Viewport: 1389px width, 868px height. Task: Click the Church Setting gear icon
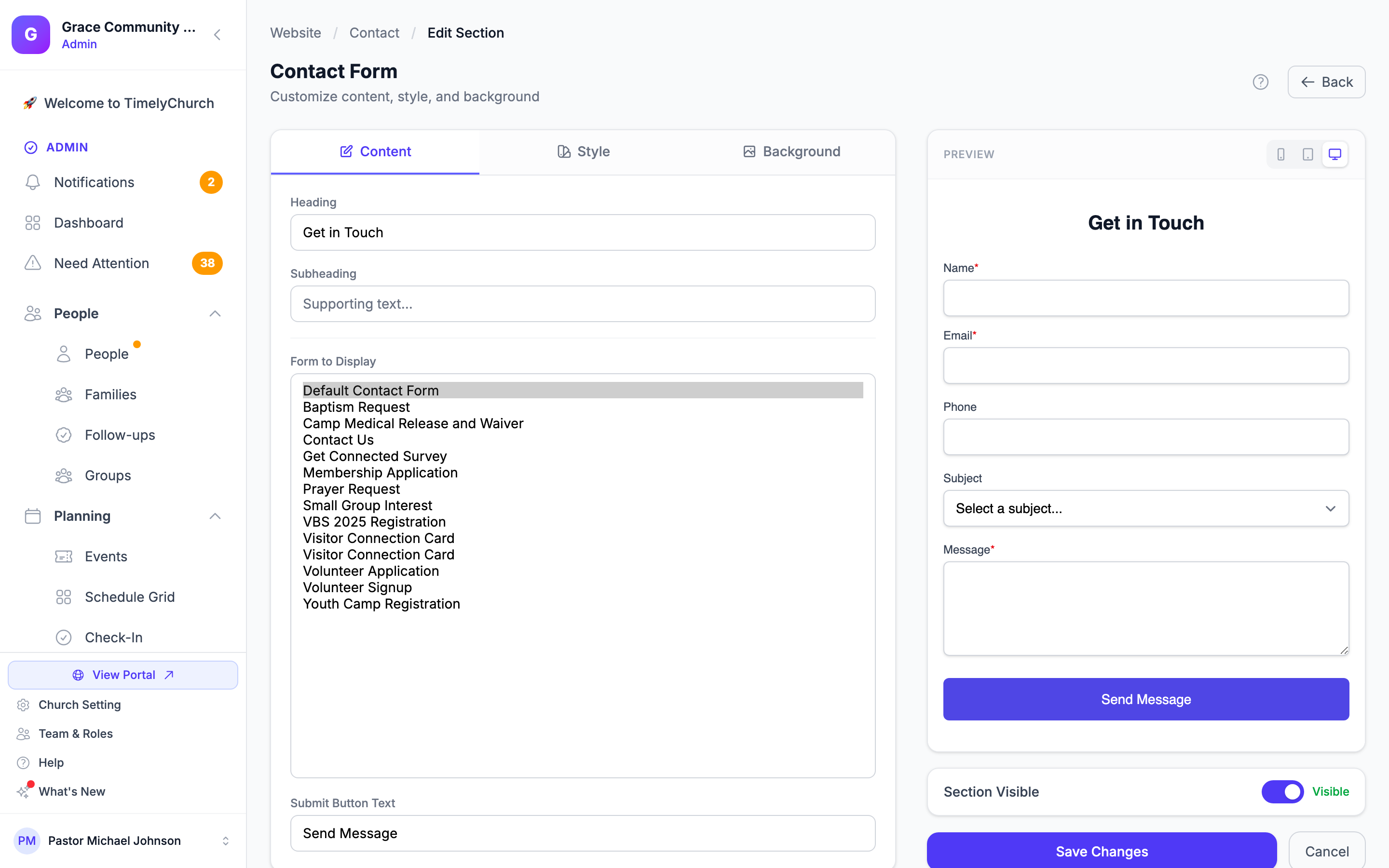[x=23, y=705]
